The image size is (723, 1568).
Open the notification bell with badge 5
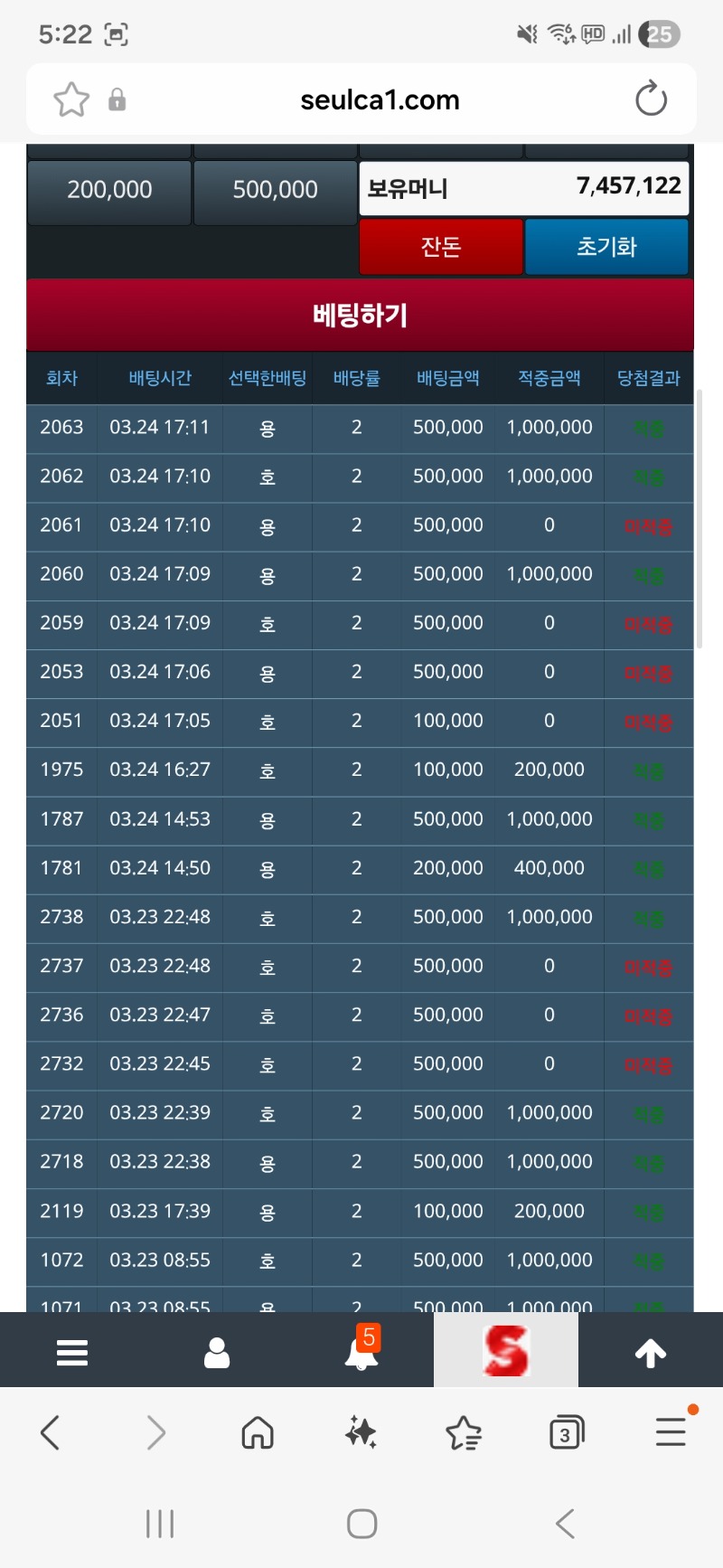(x=361, y=1352)
